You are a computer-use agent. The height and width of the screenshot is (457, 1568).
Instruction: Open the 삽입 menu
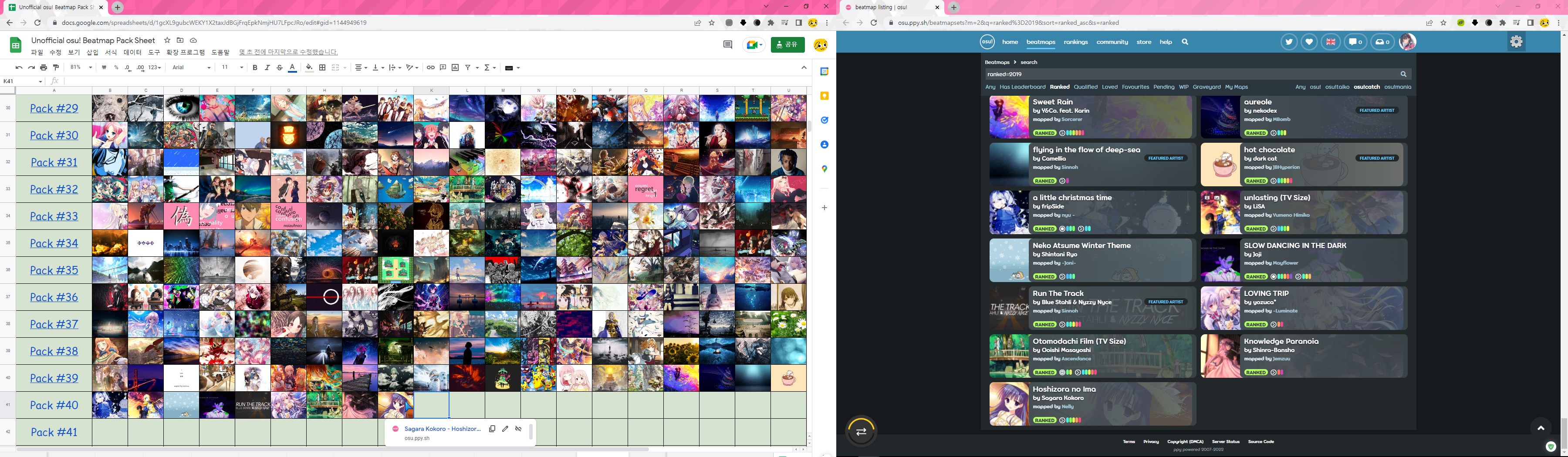[x=92, y=52]
